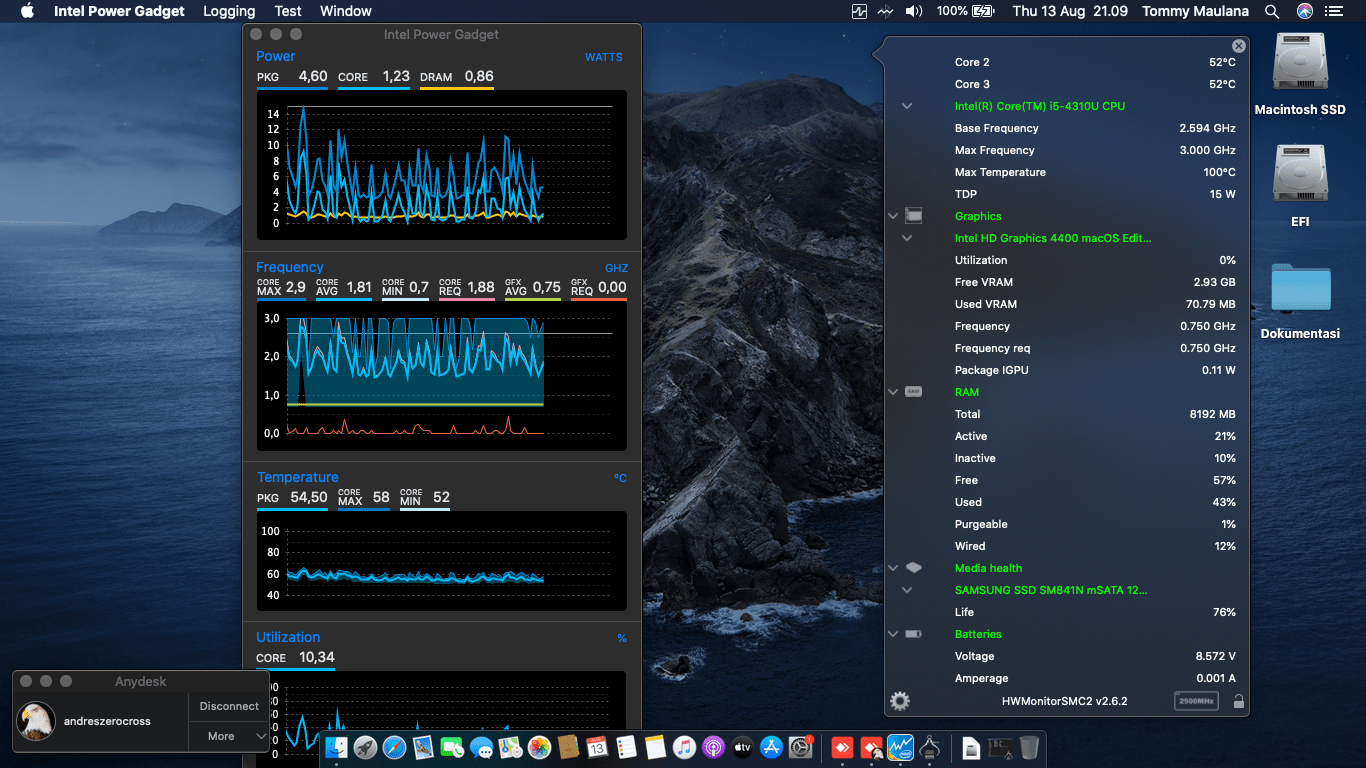Open the Test menu

(288, 11)
